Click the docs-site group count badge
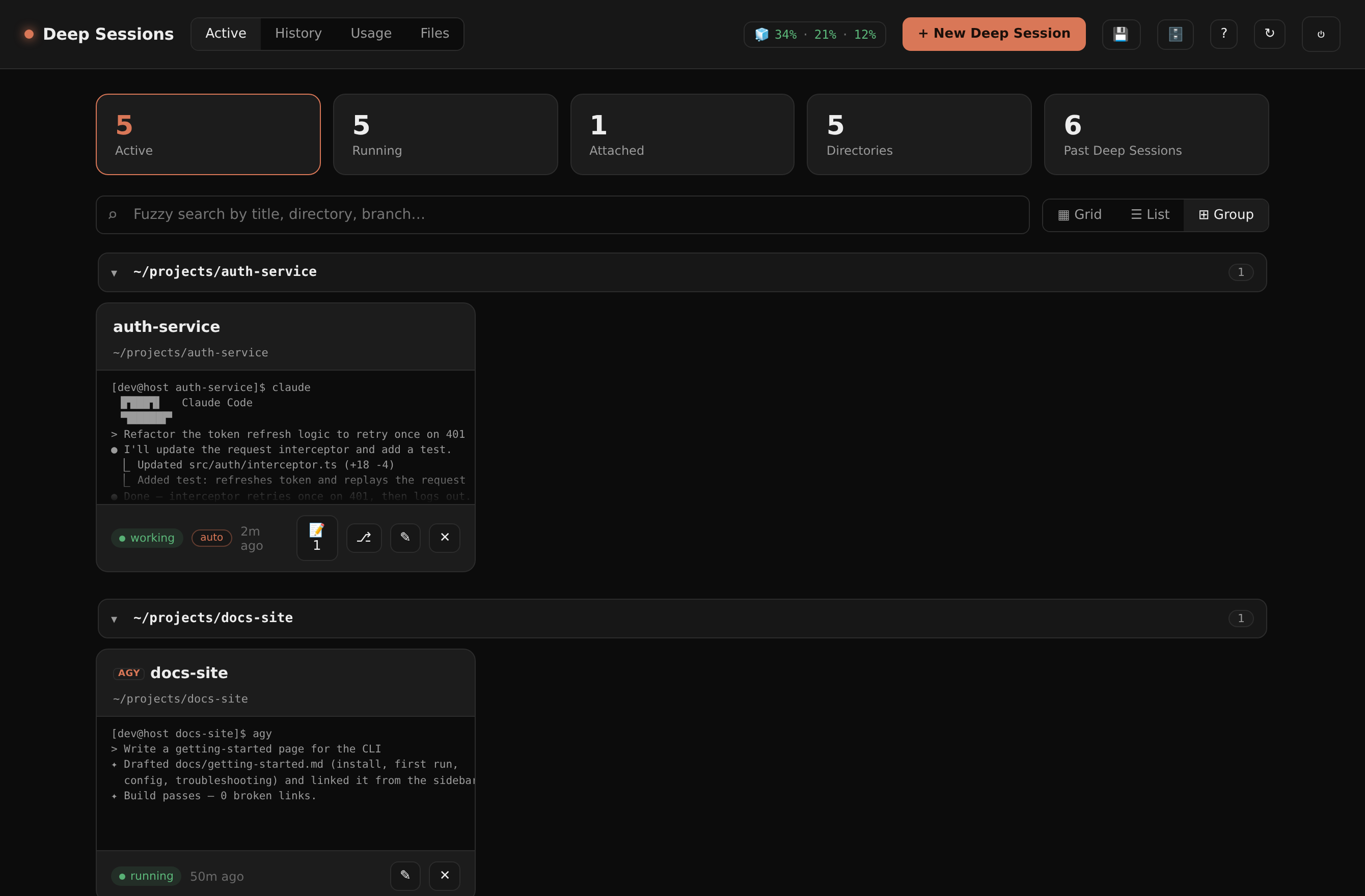 click(x=1241, y=619)
